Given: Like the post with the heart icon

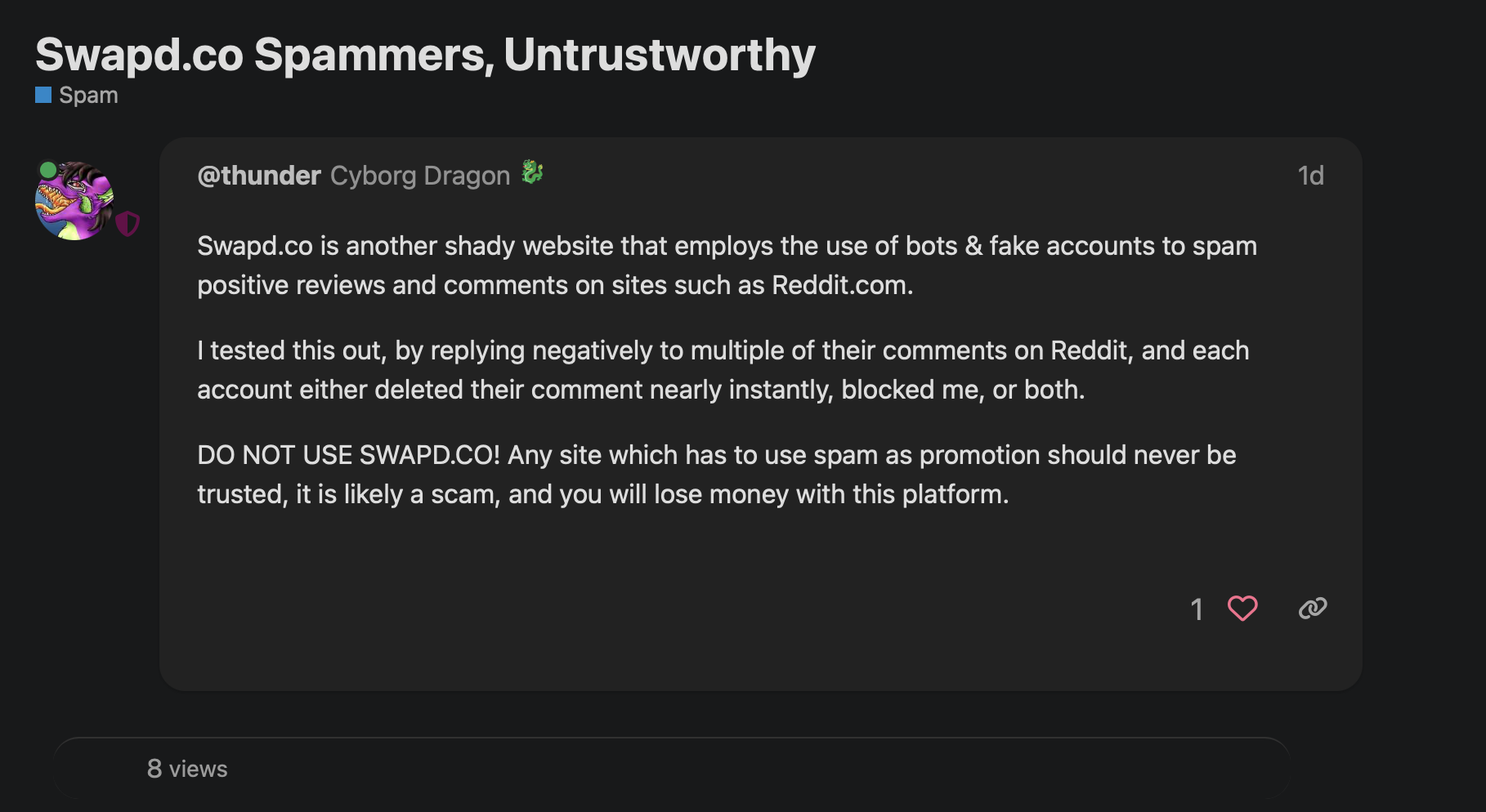Looking at the screenshot, I should click(1242, 609).
